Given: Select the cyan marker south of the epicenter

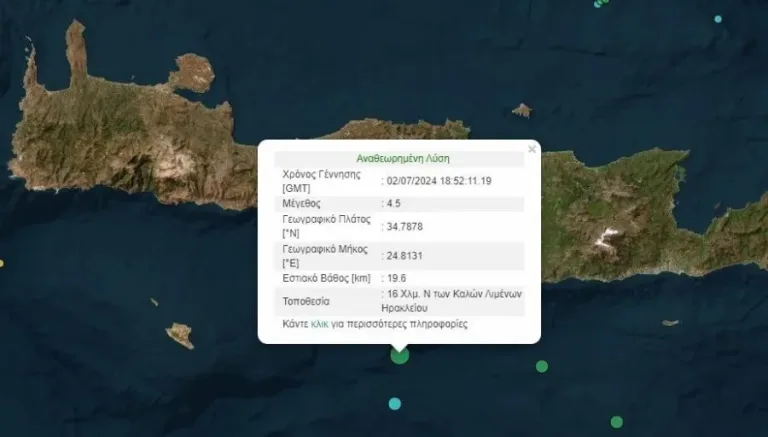Looking at the screenshot, I should click(395, 403).
